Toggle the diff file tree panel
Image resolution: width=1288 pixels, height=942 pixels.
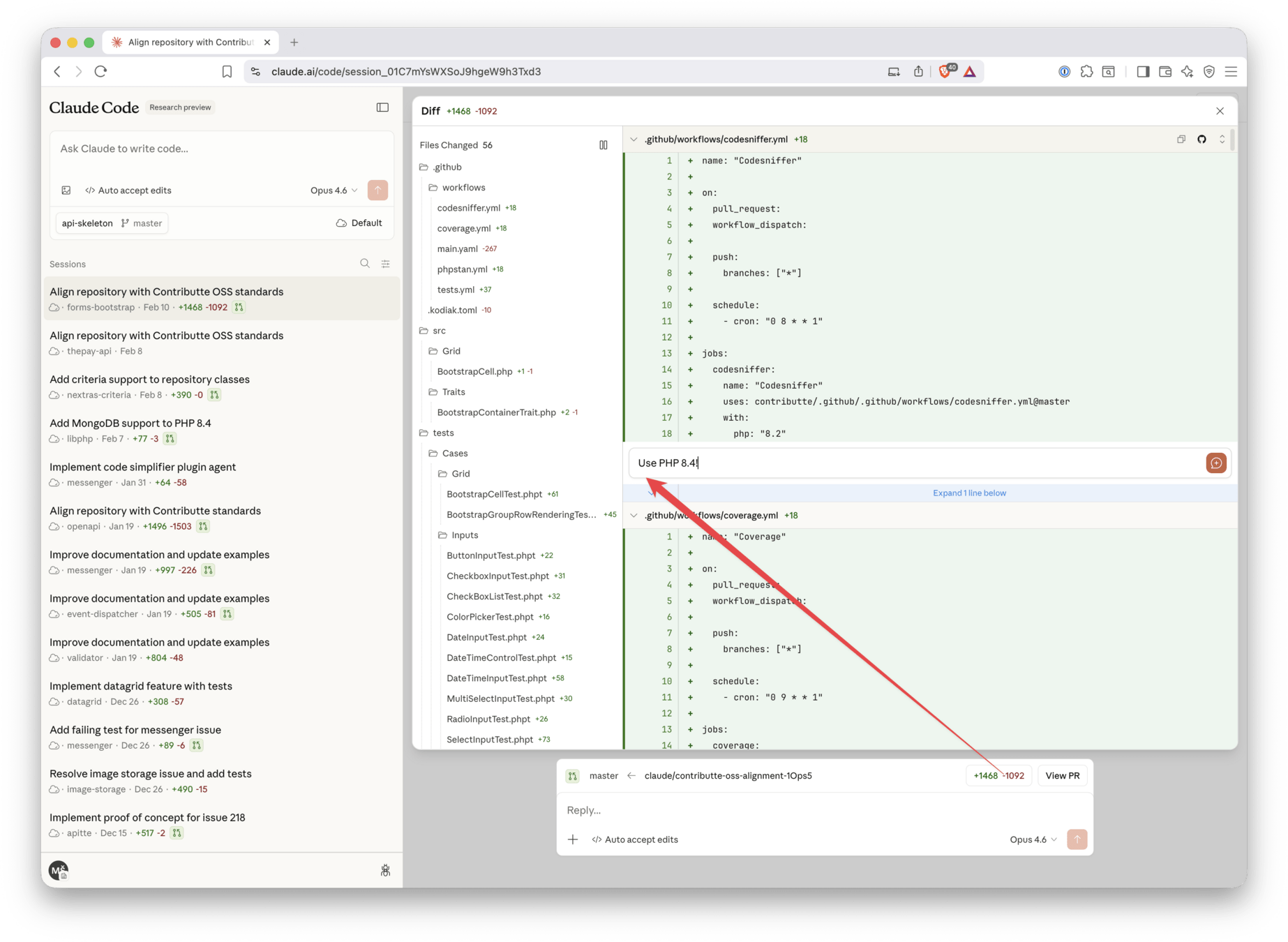coord(604,145)
